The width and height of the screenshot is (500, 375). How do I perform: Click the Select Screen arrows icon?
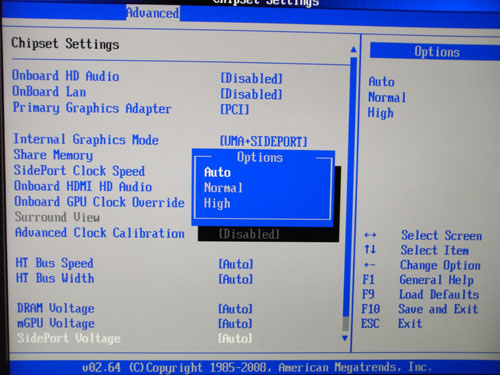tap(370, 235)
